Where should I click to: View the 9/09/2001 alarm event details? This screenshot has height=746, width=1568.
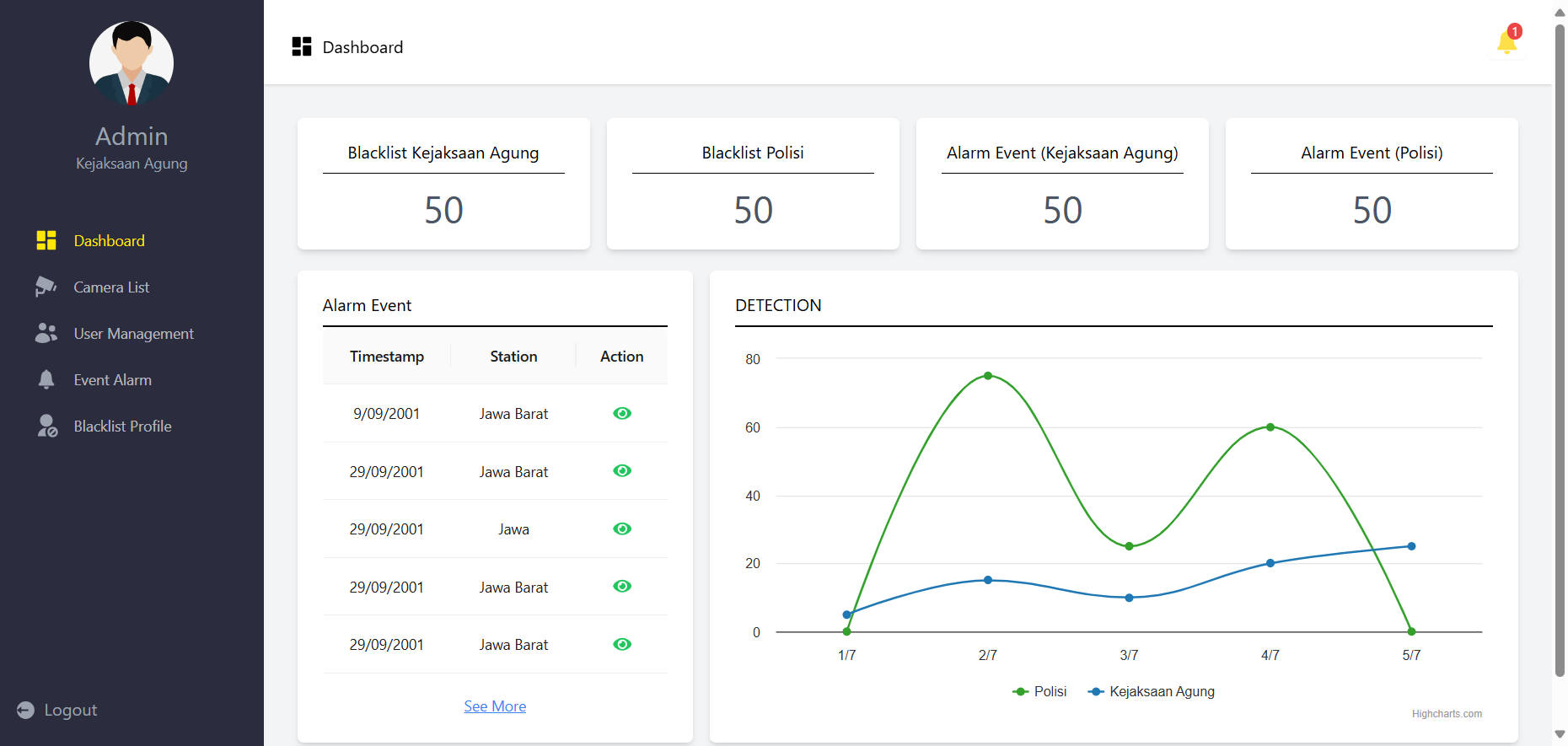[x=622, y=413]
